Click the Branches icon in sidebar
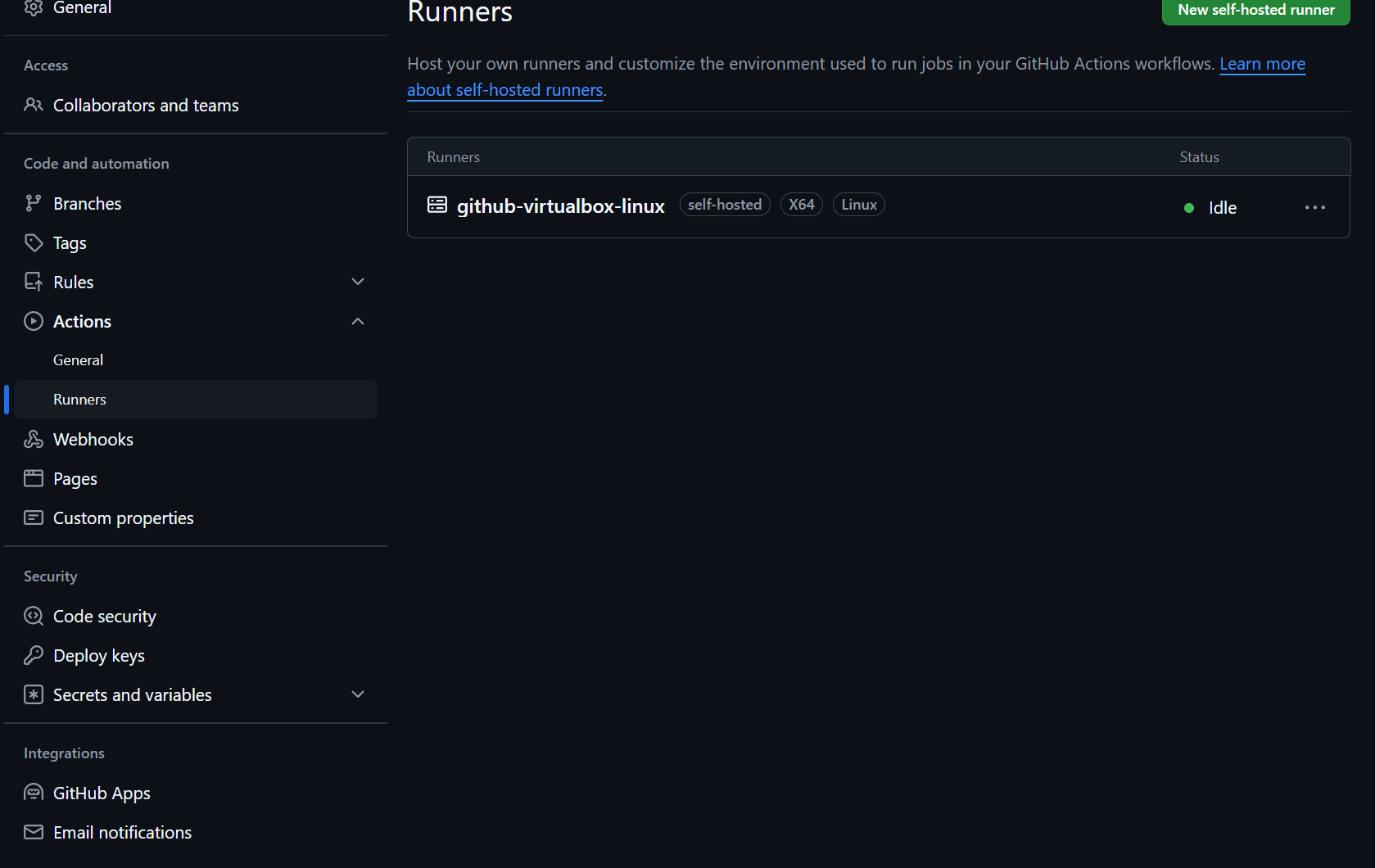Viewport: 1375px width, 868px height. (33, 203)
